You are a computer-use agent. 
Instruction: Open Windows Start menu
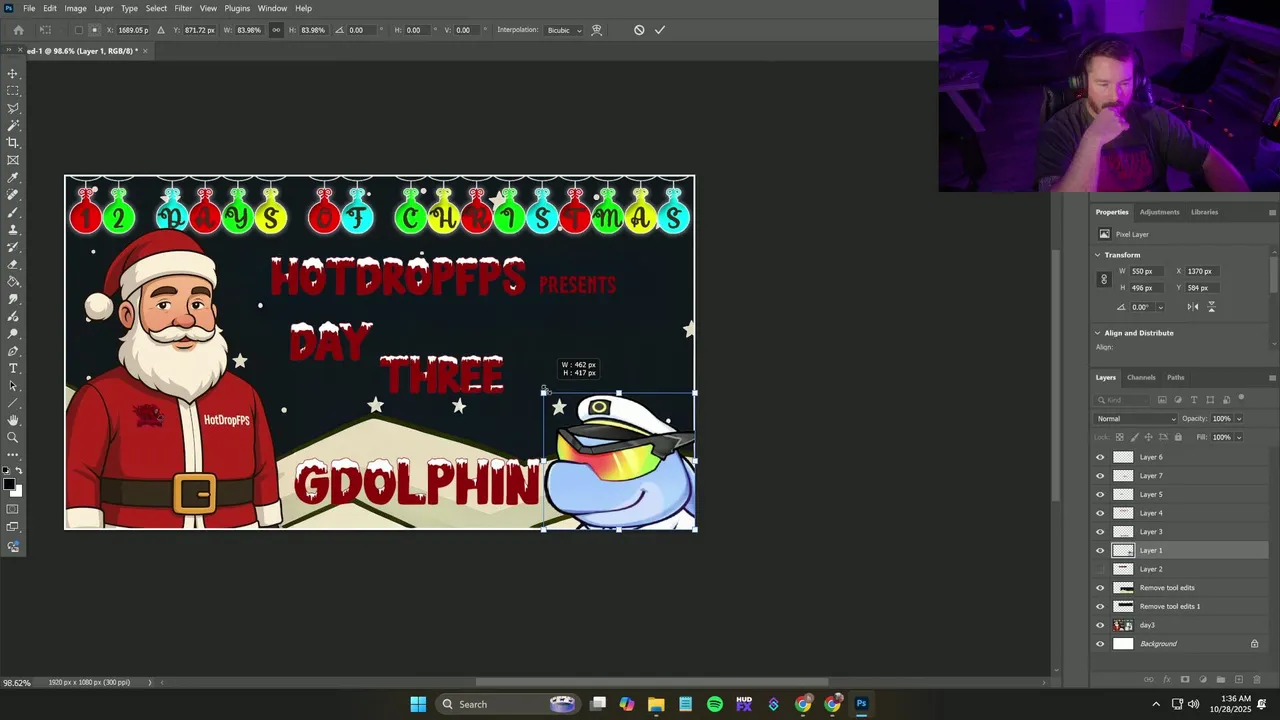[x=418, y=704]
